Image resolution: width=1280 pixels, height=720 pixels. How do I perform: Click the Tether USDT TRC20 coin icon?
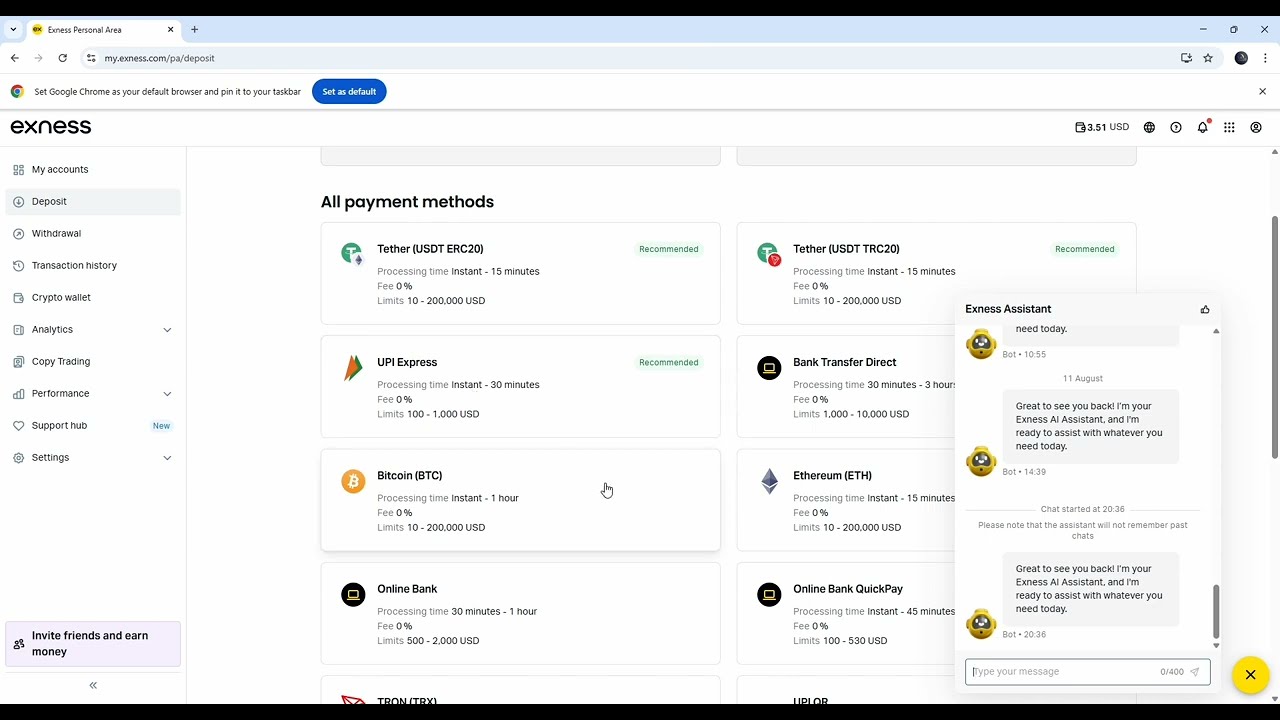[769, 254]
